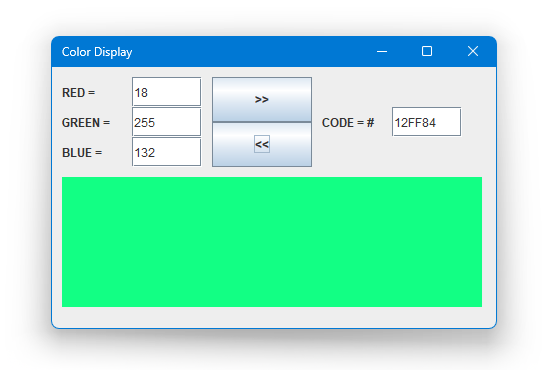Focus the RED value input field
The image size is (550, 370).
click(167, 92)
